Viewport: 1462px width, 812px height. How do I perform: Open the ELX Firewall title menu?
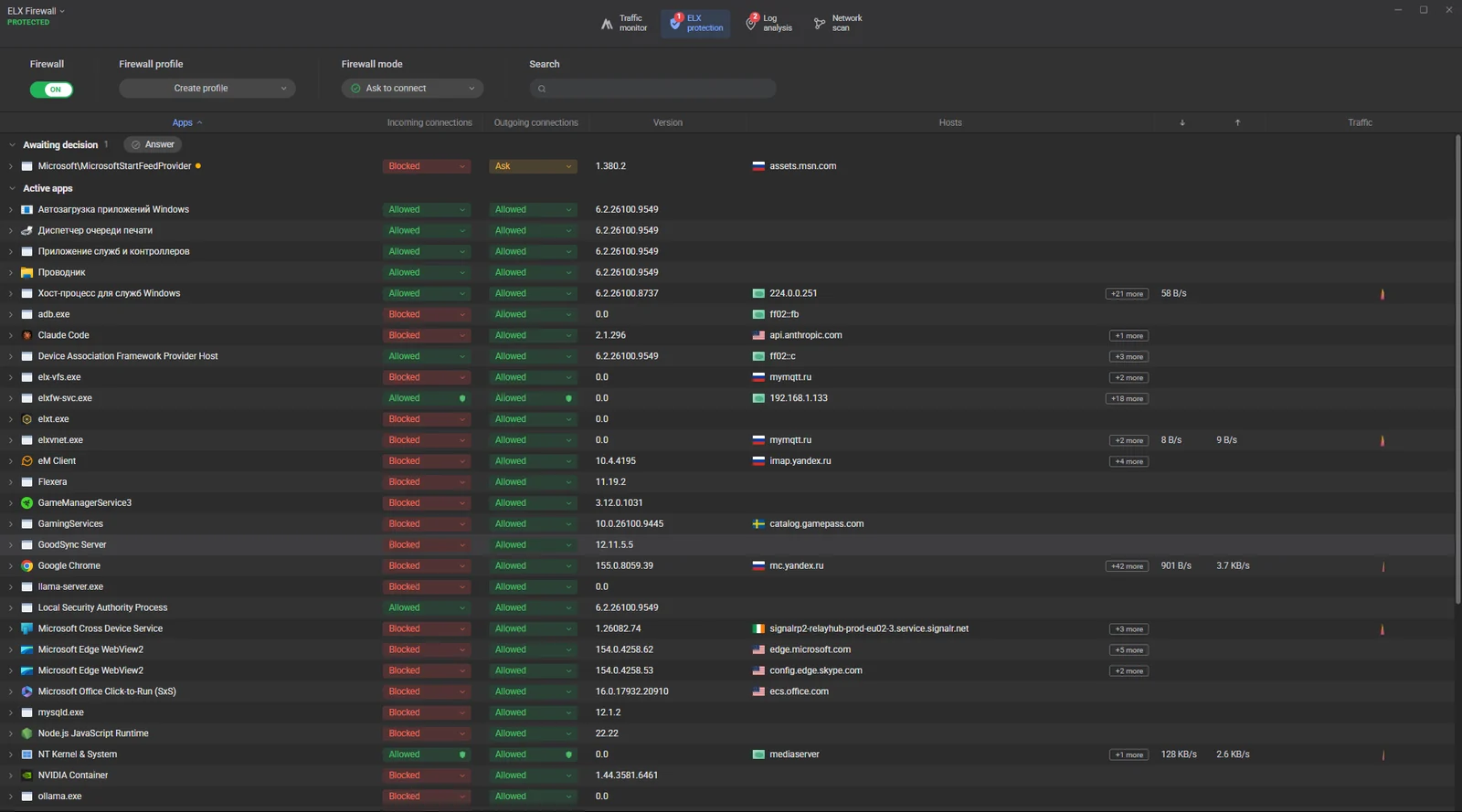point(37,11)
